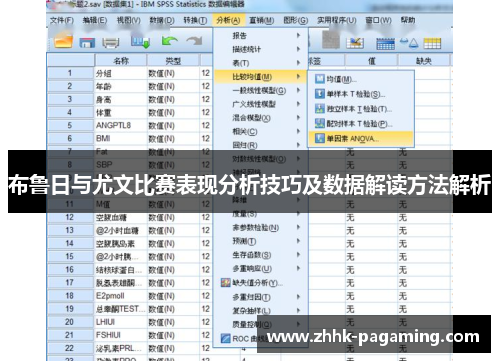Screen dimensions: 500x362
Task: Click the icon beside 单样本 T 检验(S)
Action: click(x=320, y=94)
